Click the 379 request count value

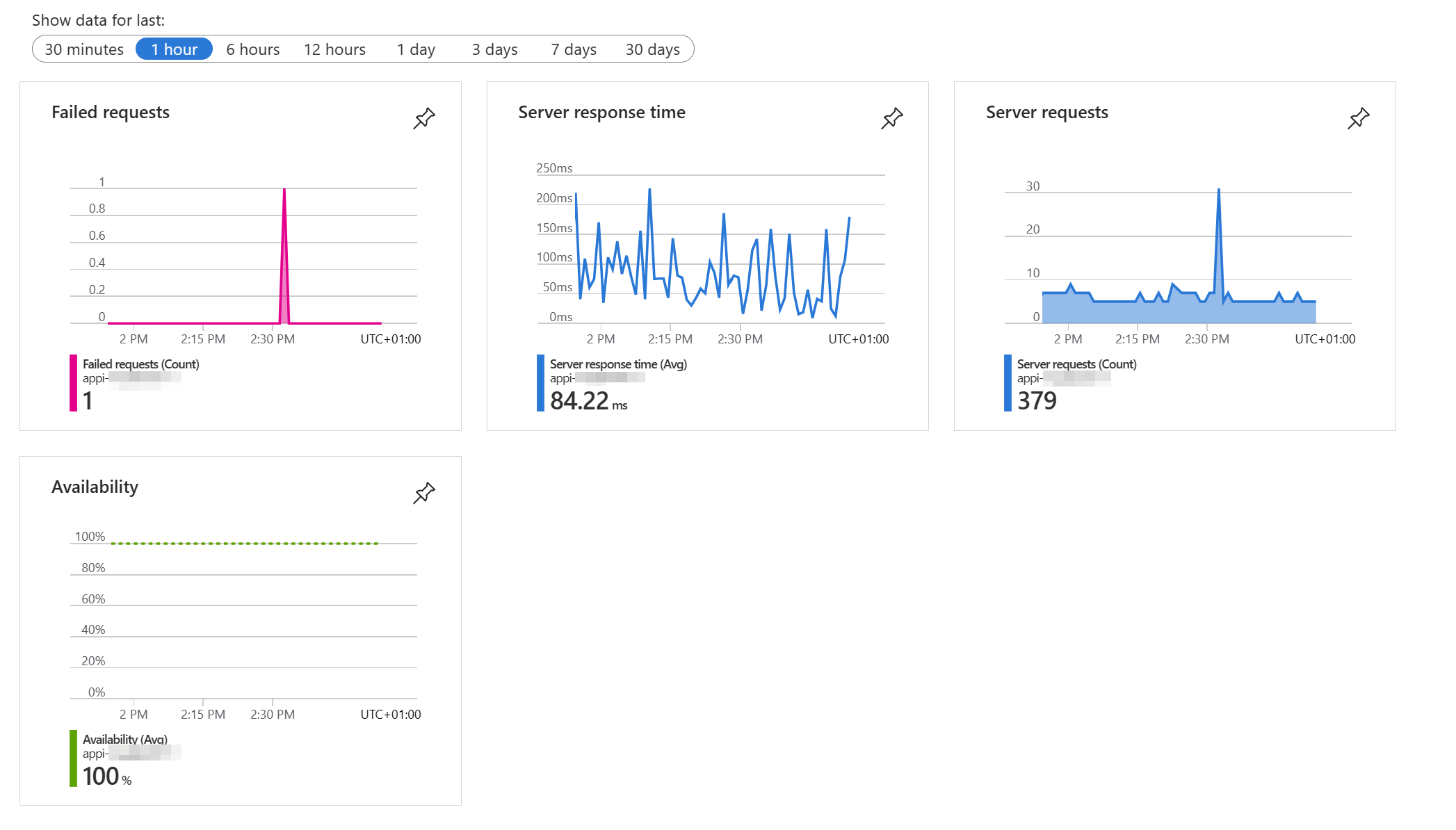point(1037,401)
